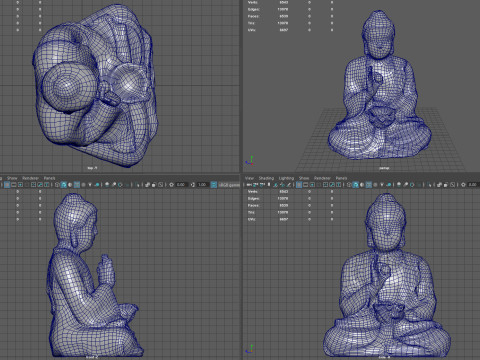Toggle Grid display in front view toolbar

click(299, 184)
